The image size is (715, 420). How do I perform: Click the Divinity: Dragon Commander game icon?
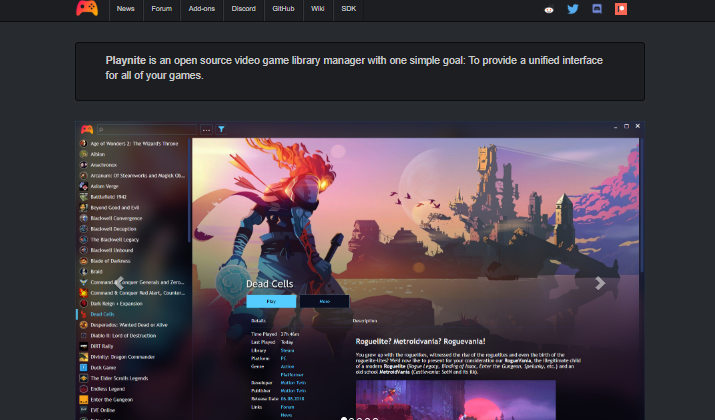[x=83, y=357]
